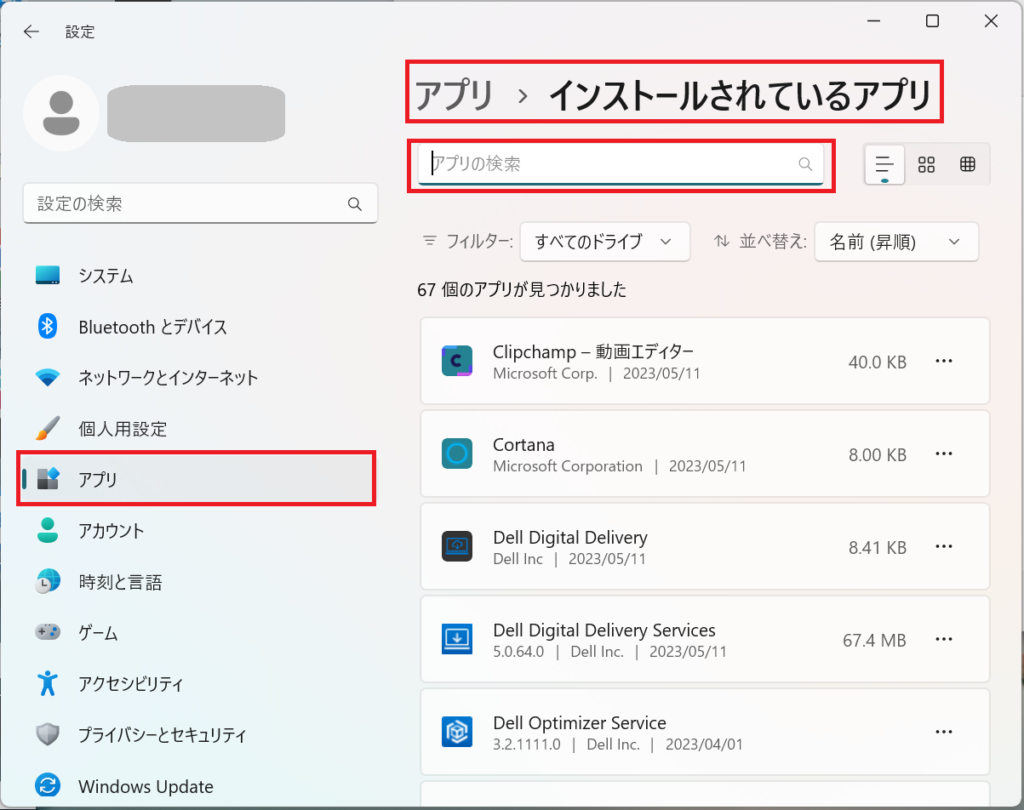
Task: Click the Clipchamp app icon
Action: [457, 361]
